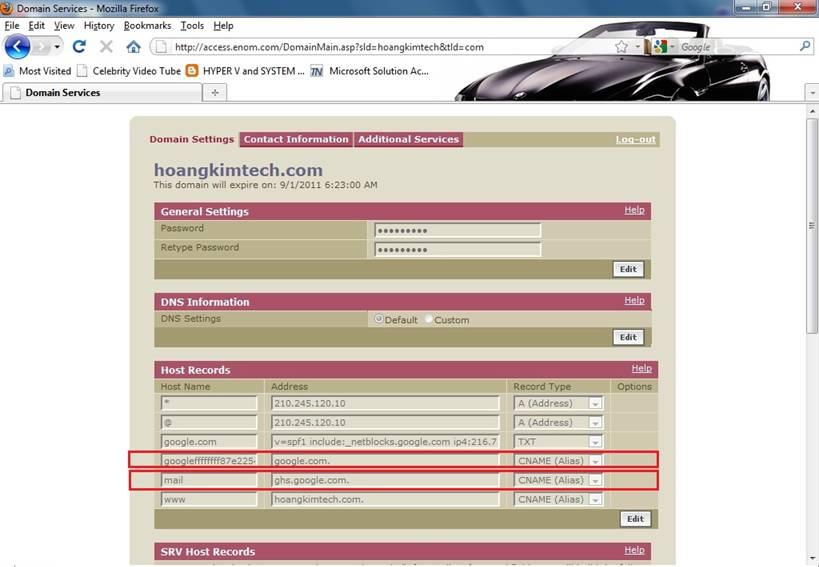
Task: Switch to the Contact Information tab
Action: pyautogui.click(x=296, y=139)
